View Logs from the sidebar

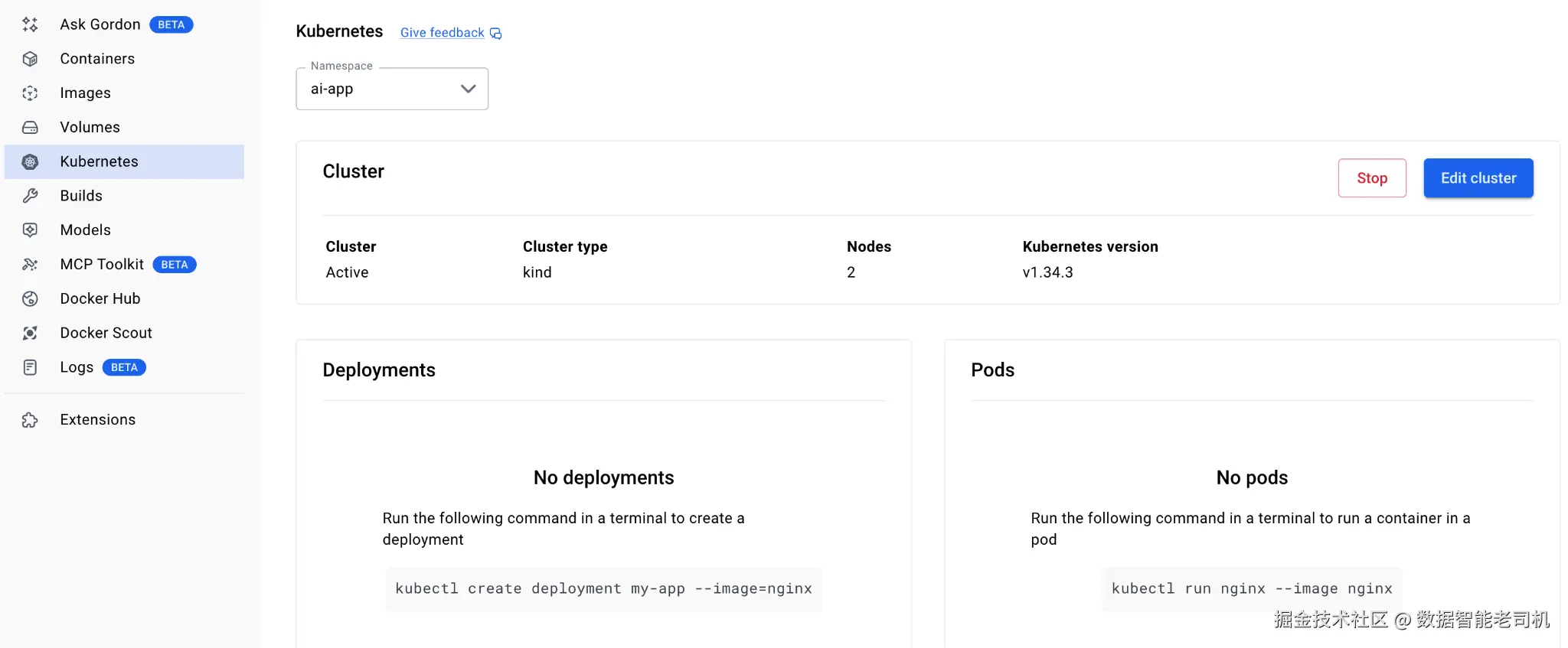(124, 367)
